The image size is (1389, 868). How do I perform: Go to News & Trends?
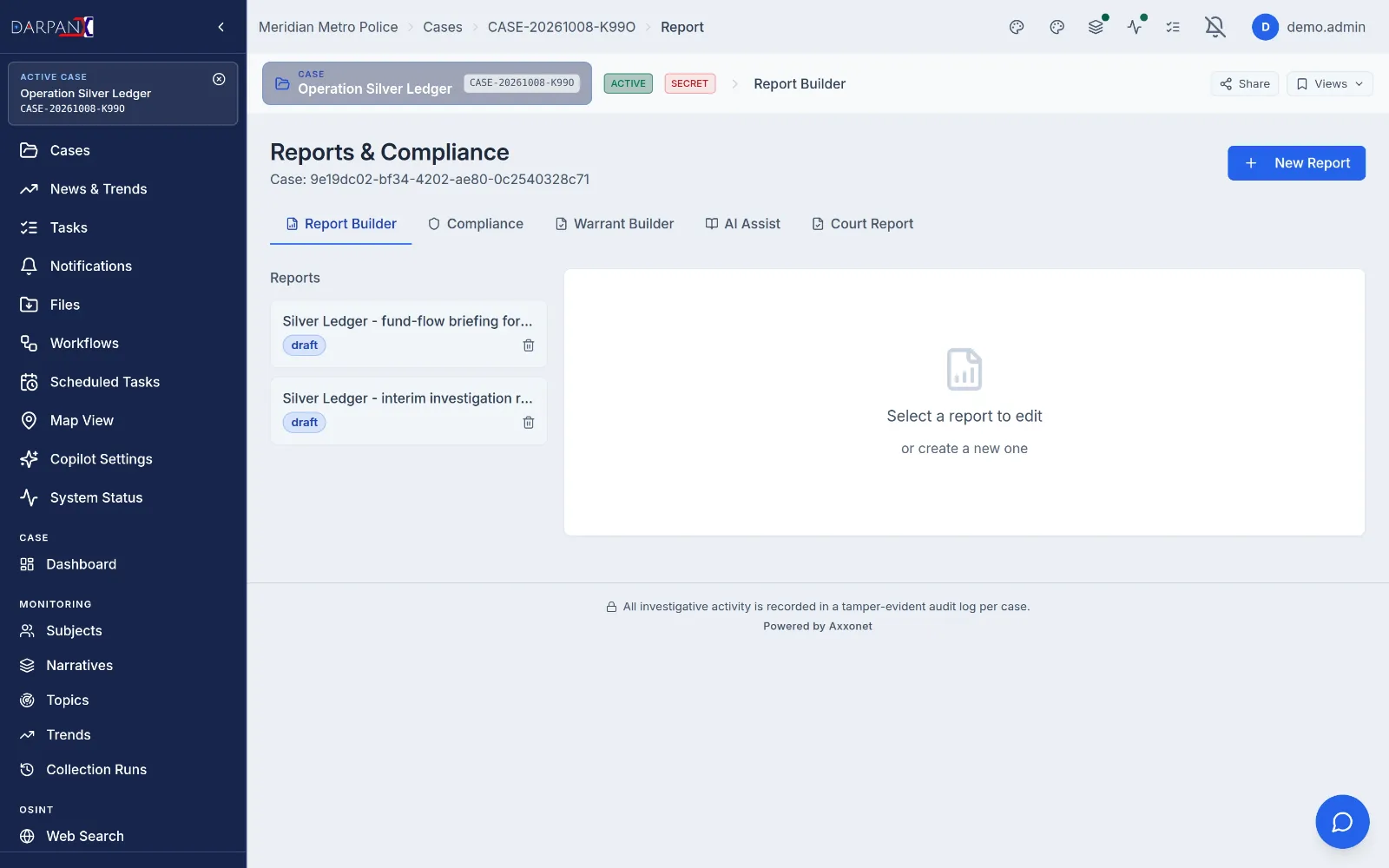pyautogui.click(x=123, y=189)
